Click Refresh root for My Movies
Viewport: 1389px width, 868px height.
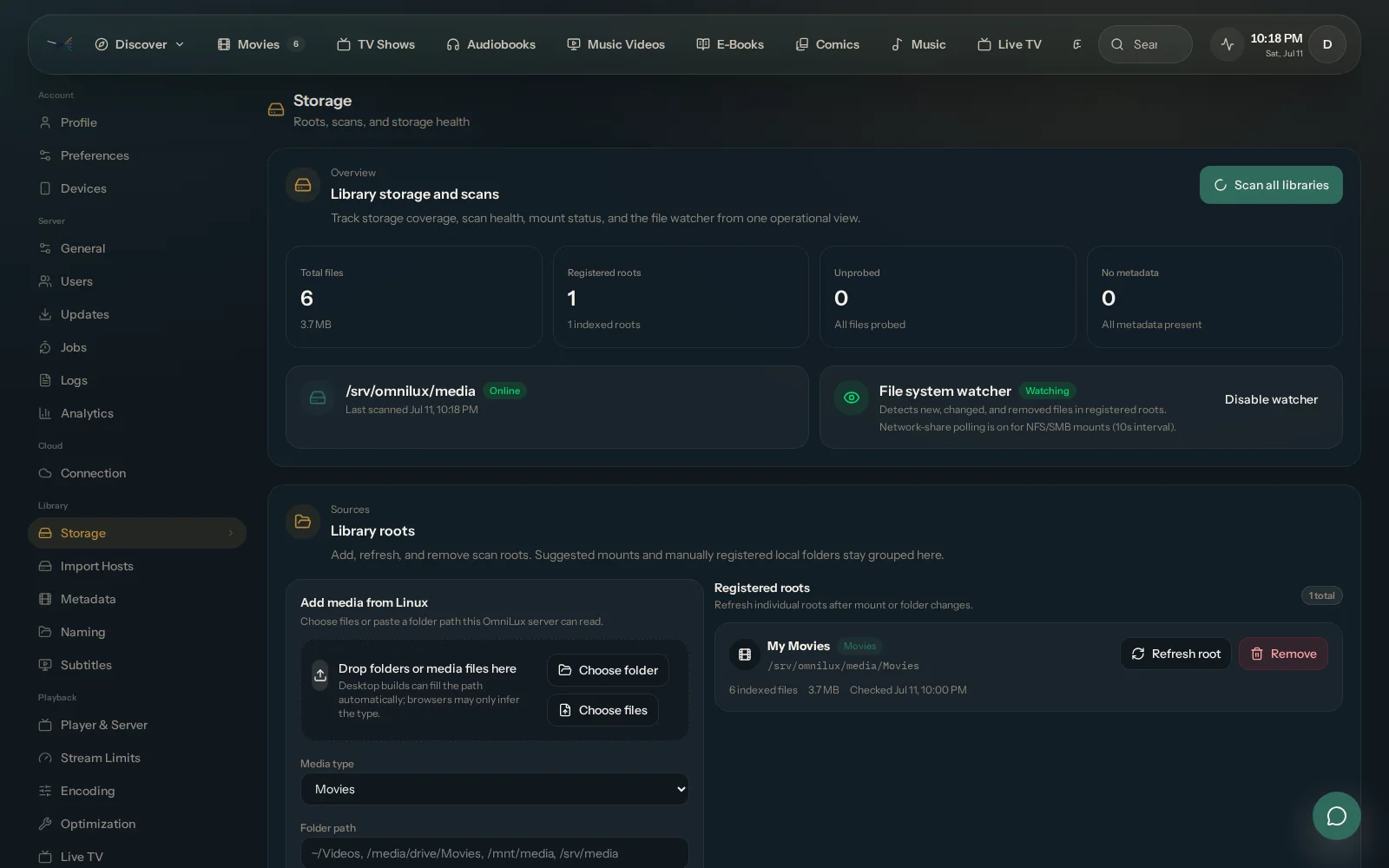pyautogui.click(x=1175, y=654)
